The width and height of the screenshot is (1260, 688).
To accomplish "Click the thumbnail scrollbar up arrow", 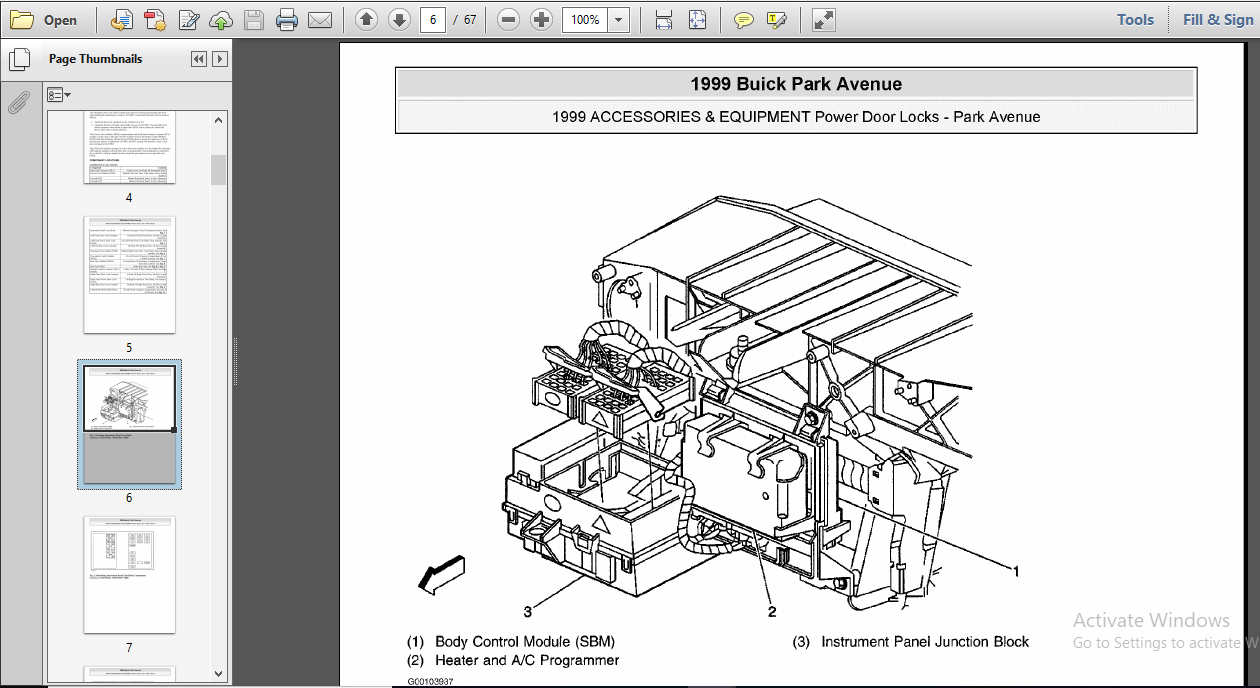I will point(219,118).
